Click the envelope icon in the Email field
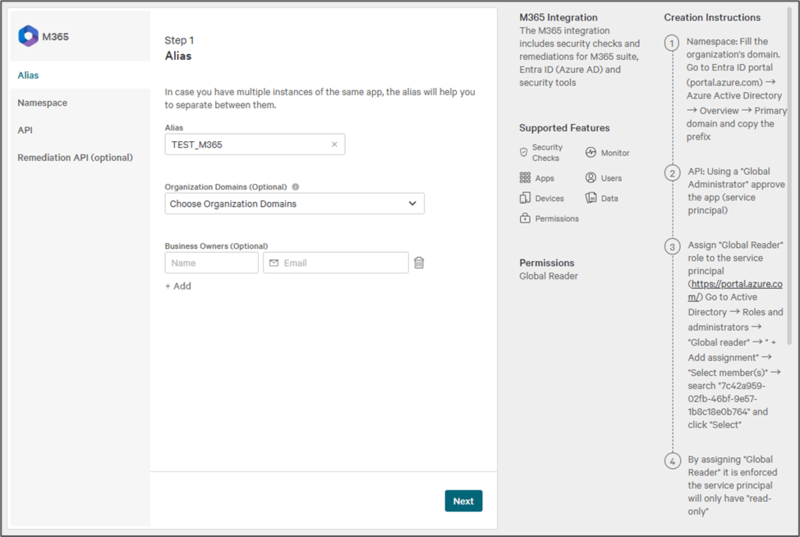Image resolution: width=800 pixels, height=537 pixels. coord(274,263)
